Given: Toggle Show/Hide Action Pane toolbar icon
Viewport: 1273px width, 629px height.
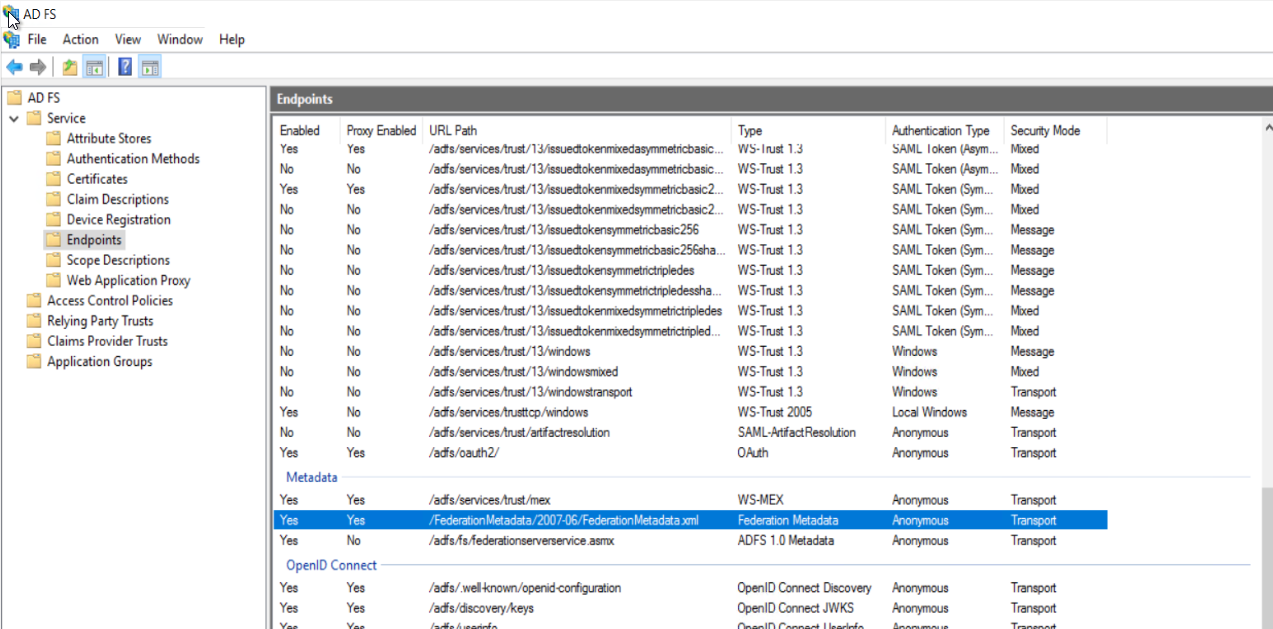Looking at the screenshot, I should tap(150, 67).
